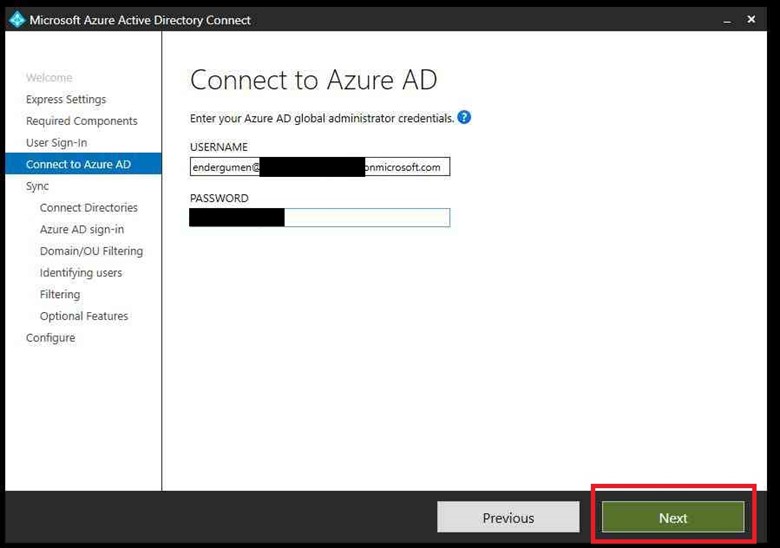Go to Filtering sub-step
780x548 pixels.
click(x=60, y=295)
